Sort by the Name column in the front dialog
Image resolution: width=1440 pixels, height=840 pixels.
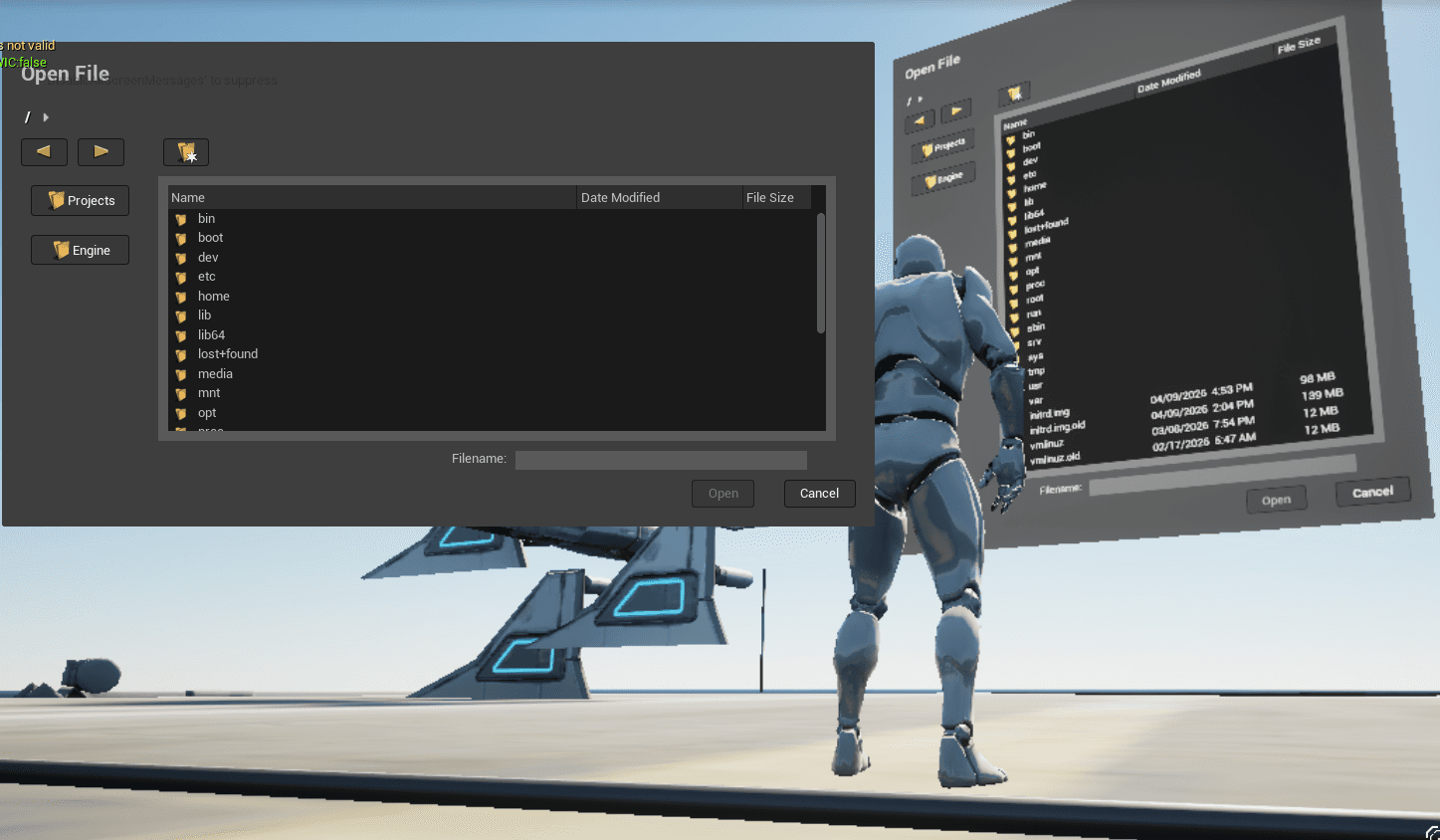point(372,197)
